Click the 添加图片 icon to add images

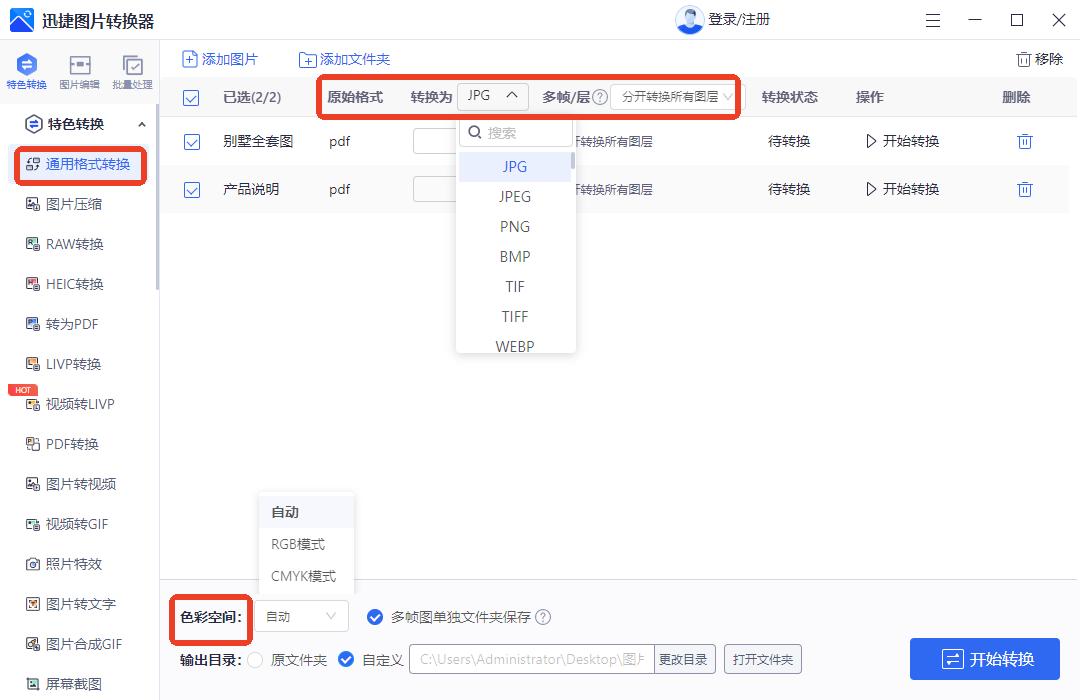tap(220, 59)
